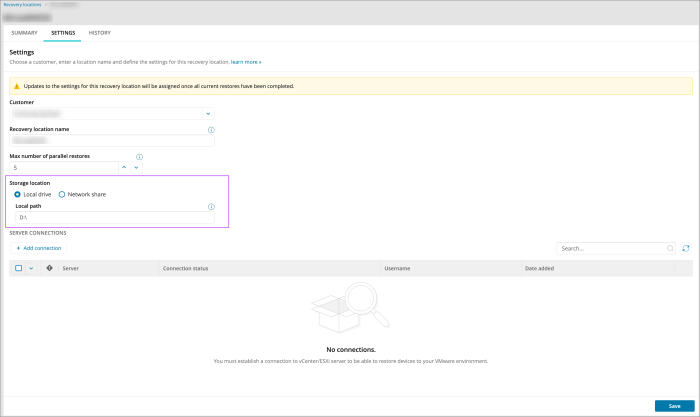Tick the select-all checkbox in table header
This screenshot has width=700, height=417.
coord(18,268)
